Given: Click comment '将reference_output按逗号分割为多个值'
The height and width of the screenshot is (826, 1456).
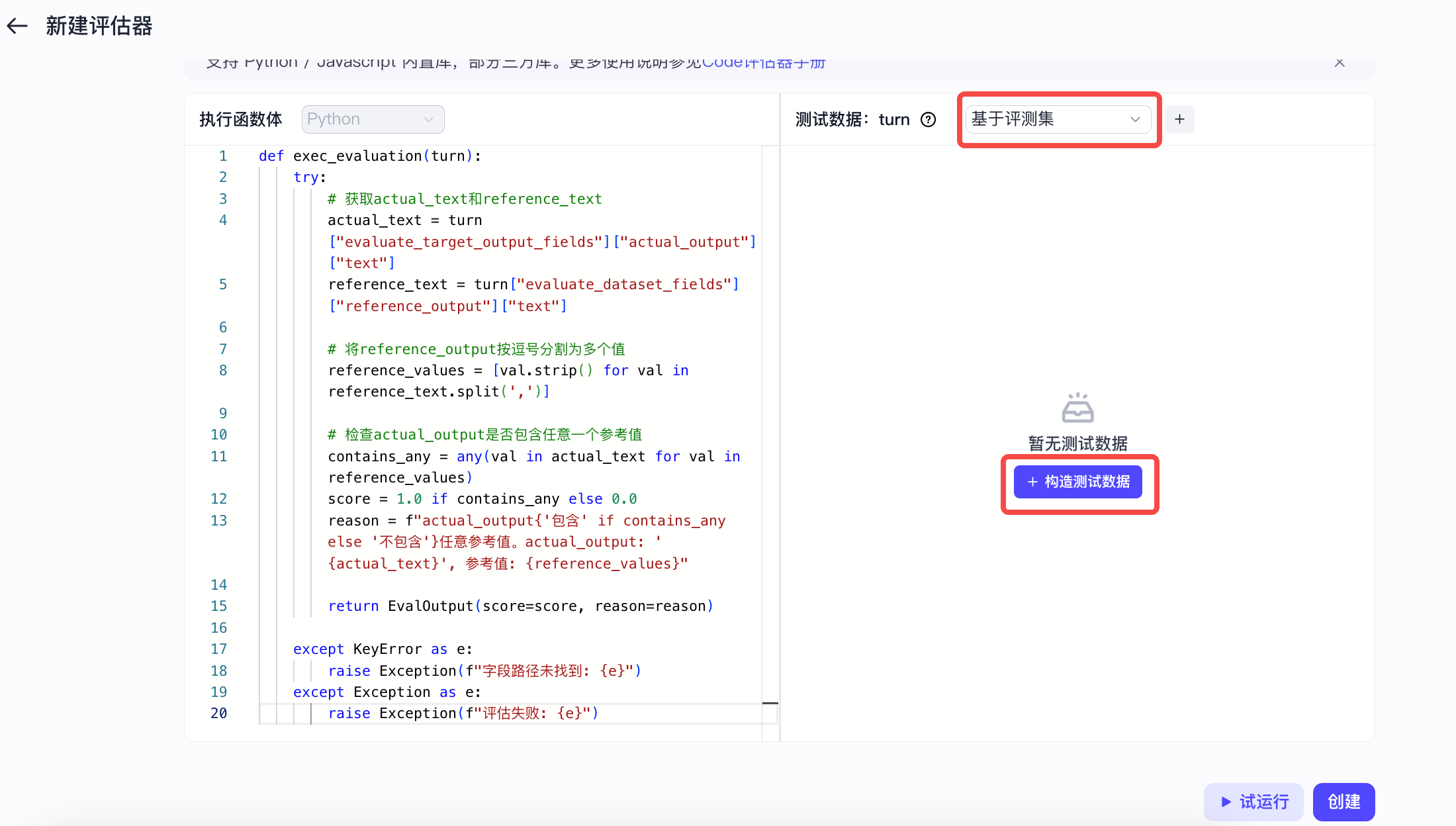Looking at the screenshot, I should [477, 349].
